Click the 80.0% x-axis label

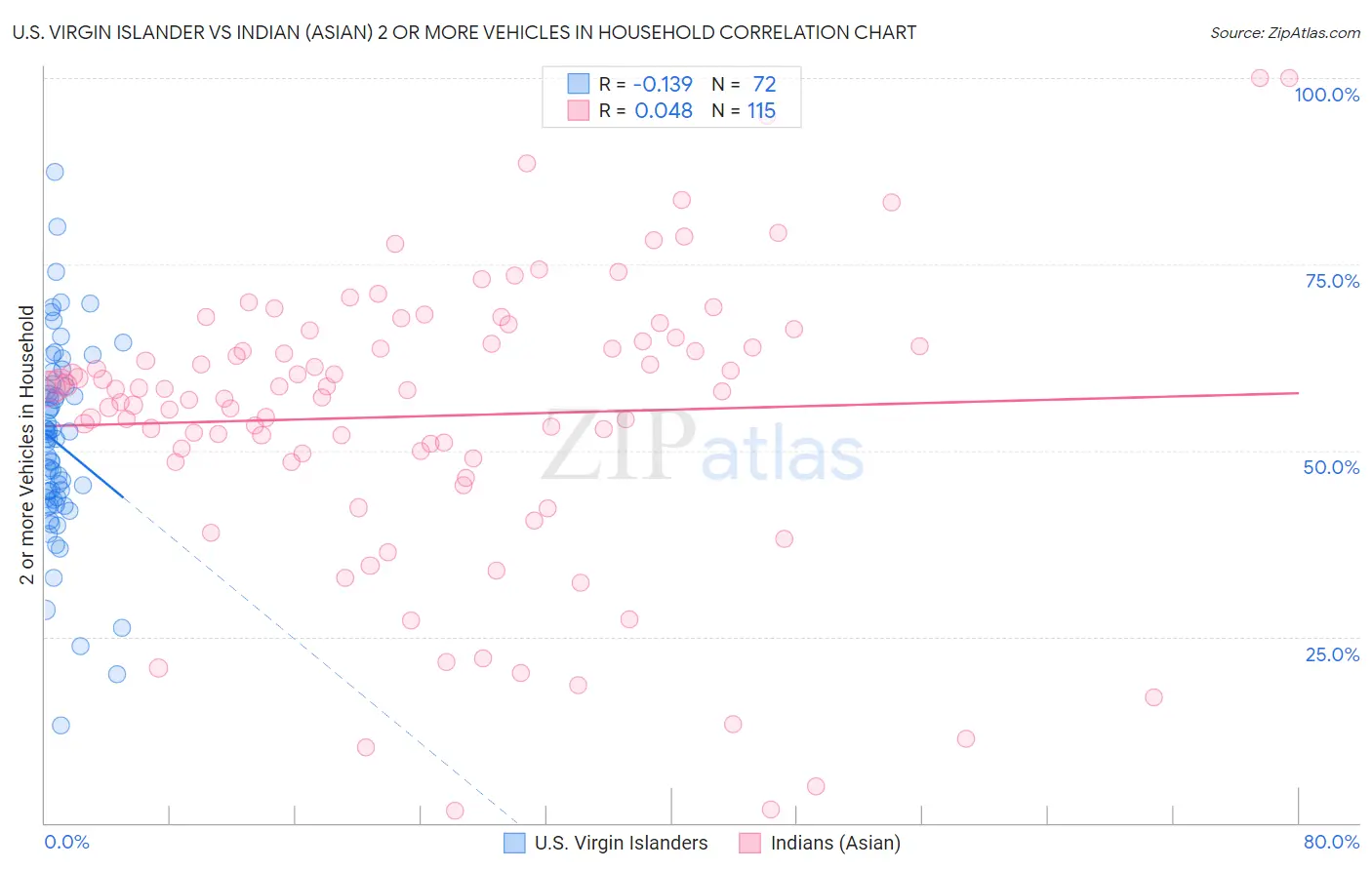point(1331,842)
